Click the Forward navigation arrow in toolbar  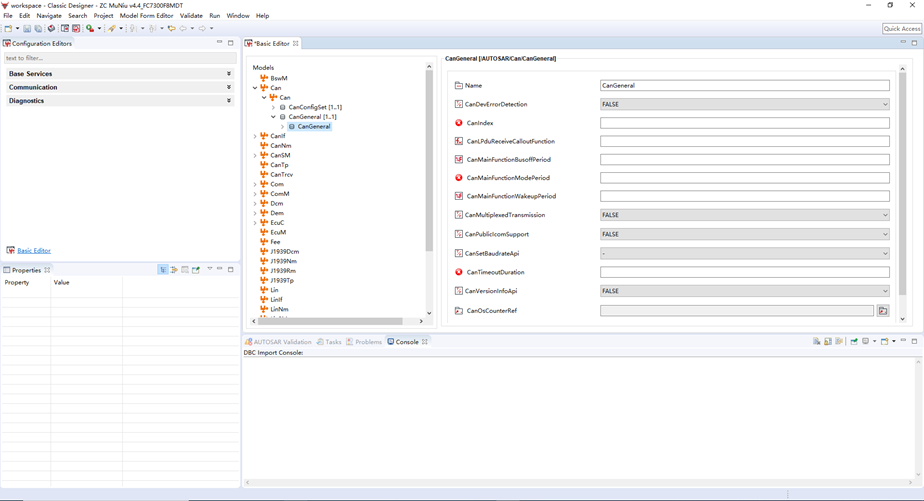pyautogui.click(x=202, y=28)
